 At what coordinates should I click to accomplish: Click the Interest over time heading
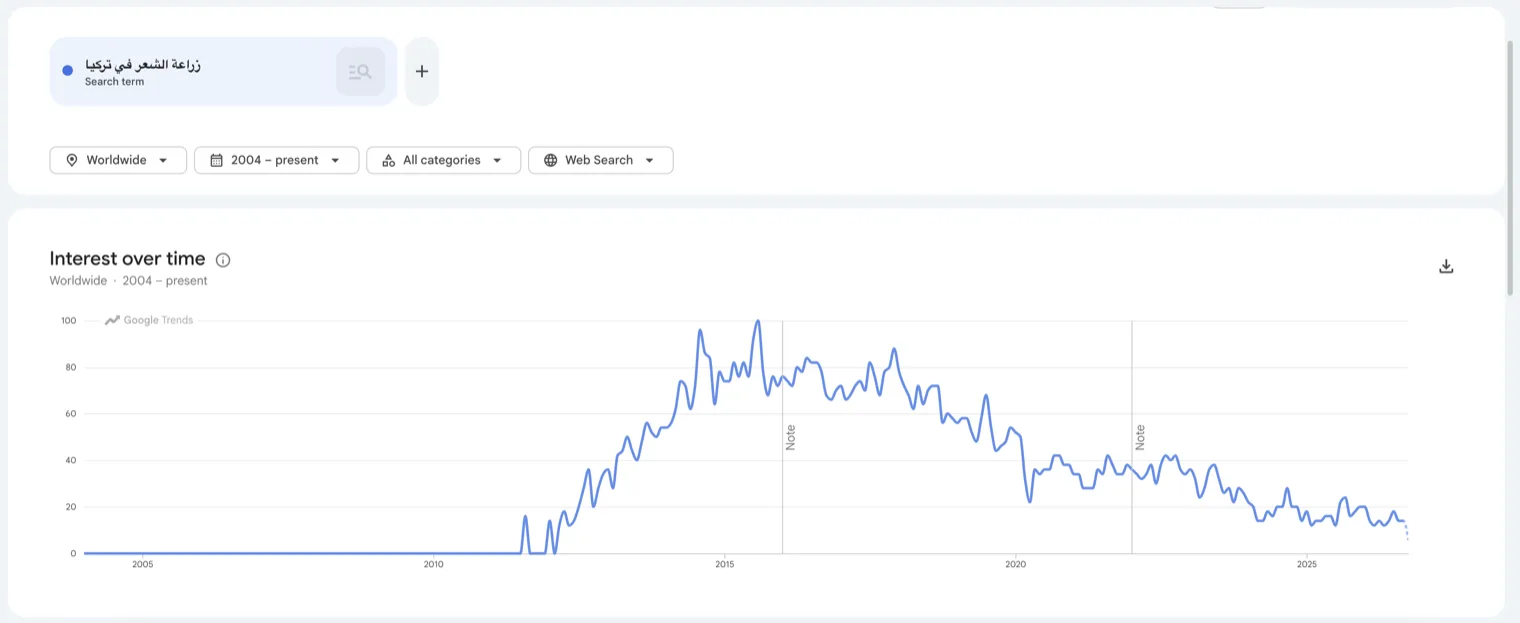[x=127, y=259]
